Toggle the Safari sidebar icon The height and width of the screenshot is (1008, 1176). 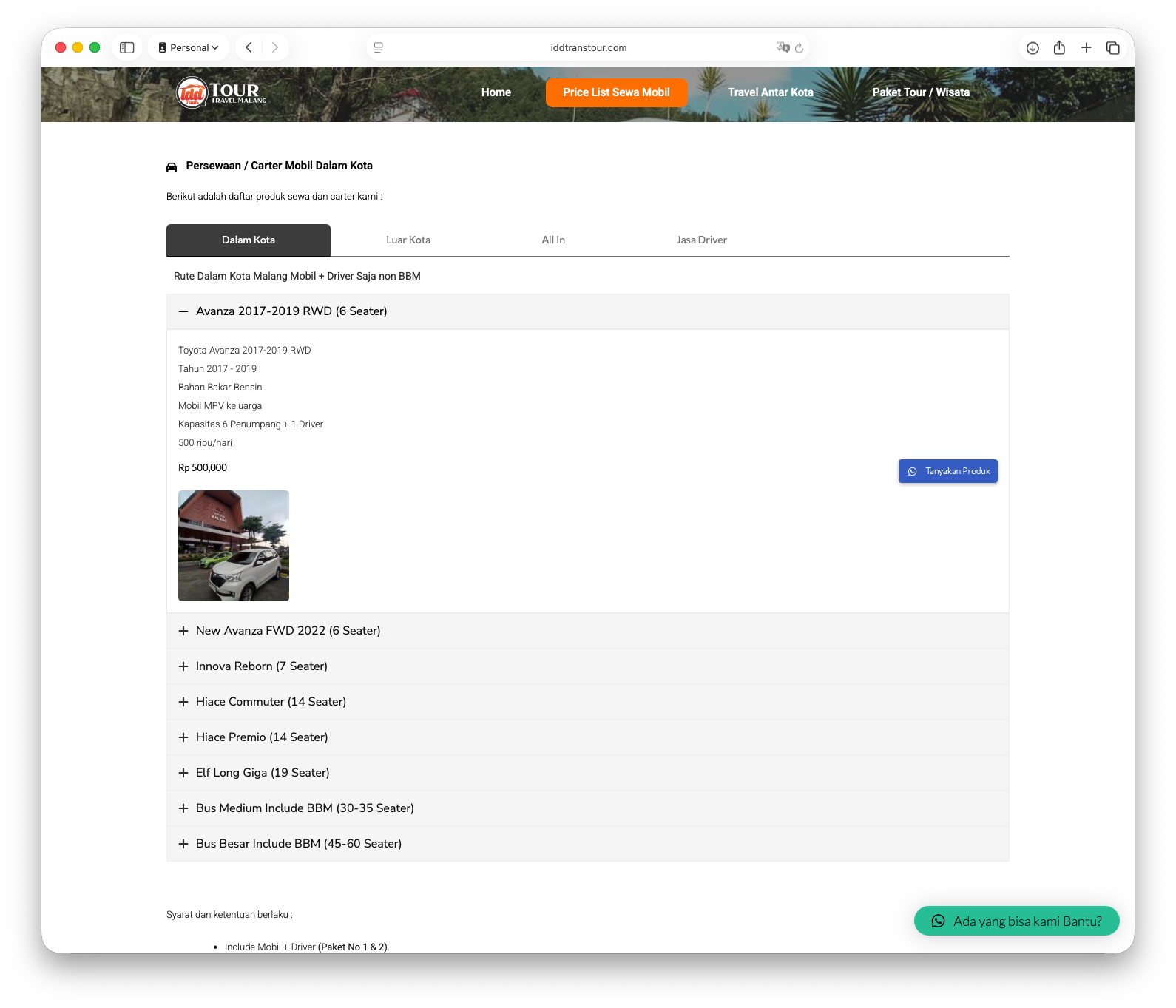point(127,47)
